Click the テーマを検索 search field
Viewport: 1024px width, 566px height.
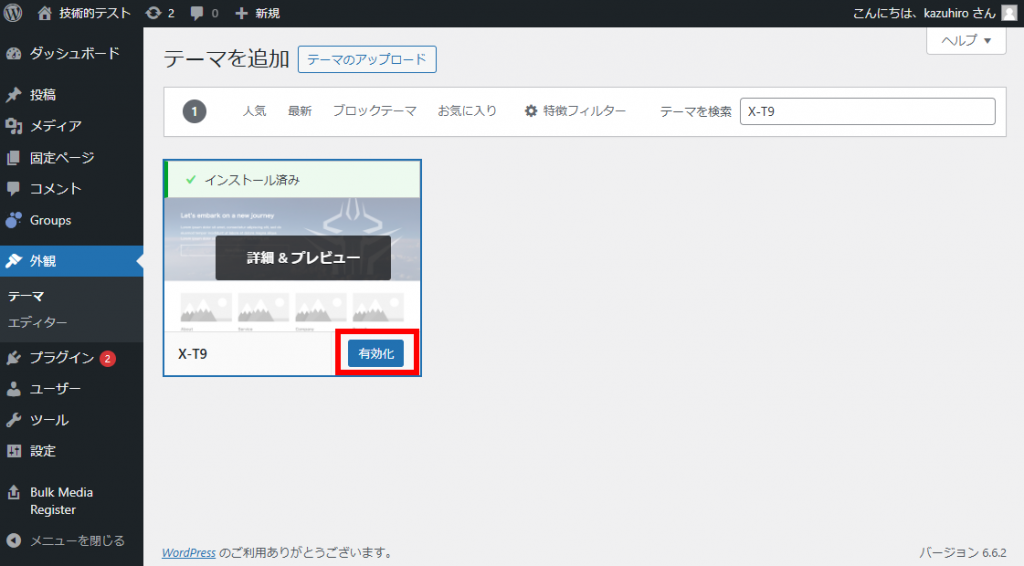[867, 112]
